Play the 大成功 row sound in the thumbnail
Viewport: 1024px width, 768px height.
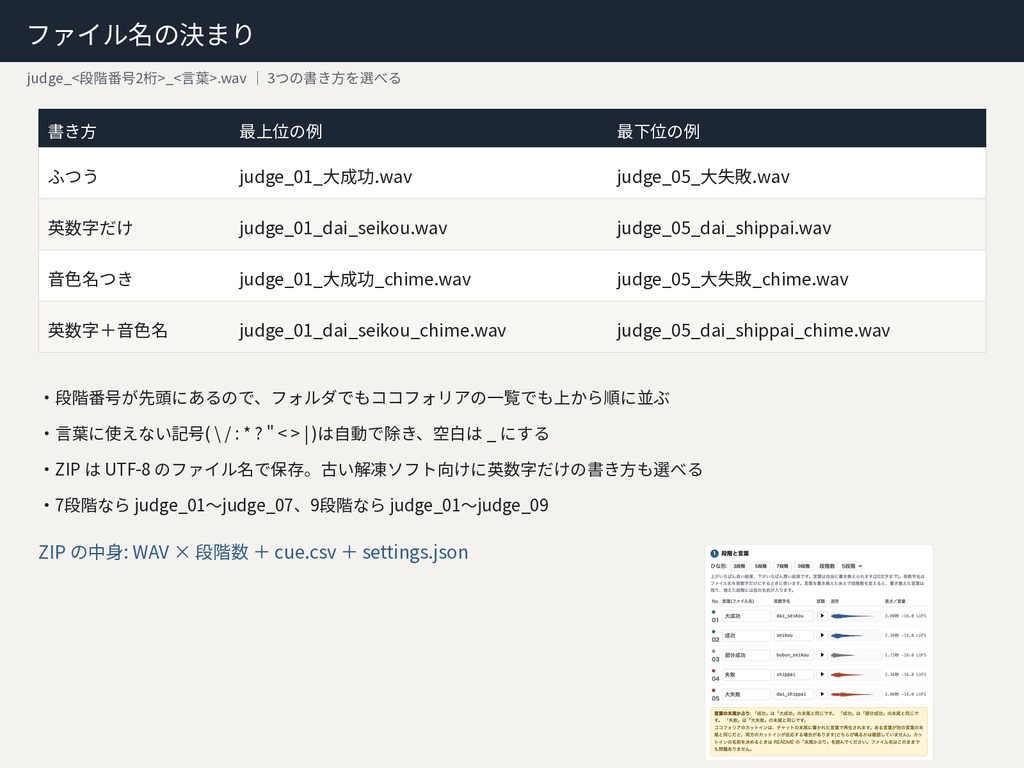coord(822,616)
